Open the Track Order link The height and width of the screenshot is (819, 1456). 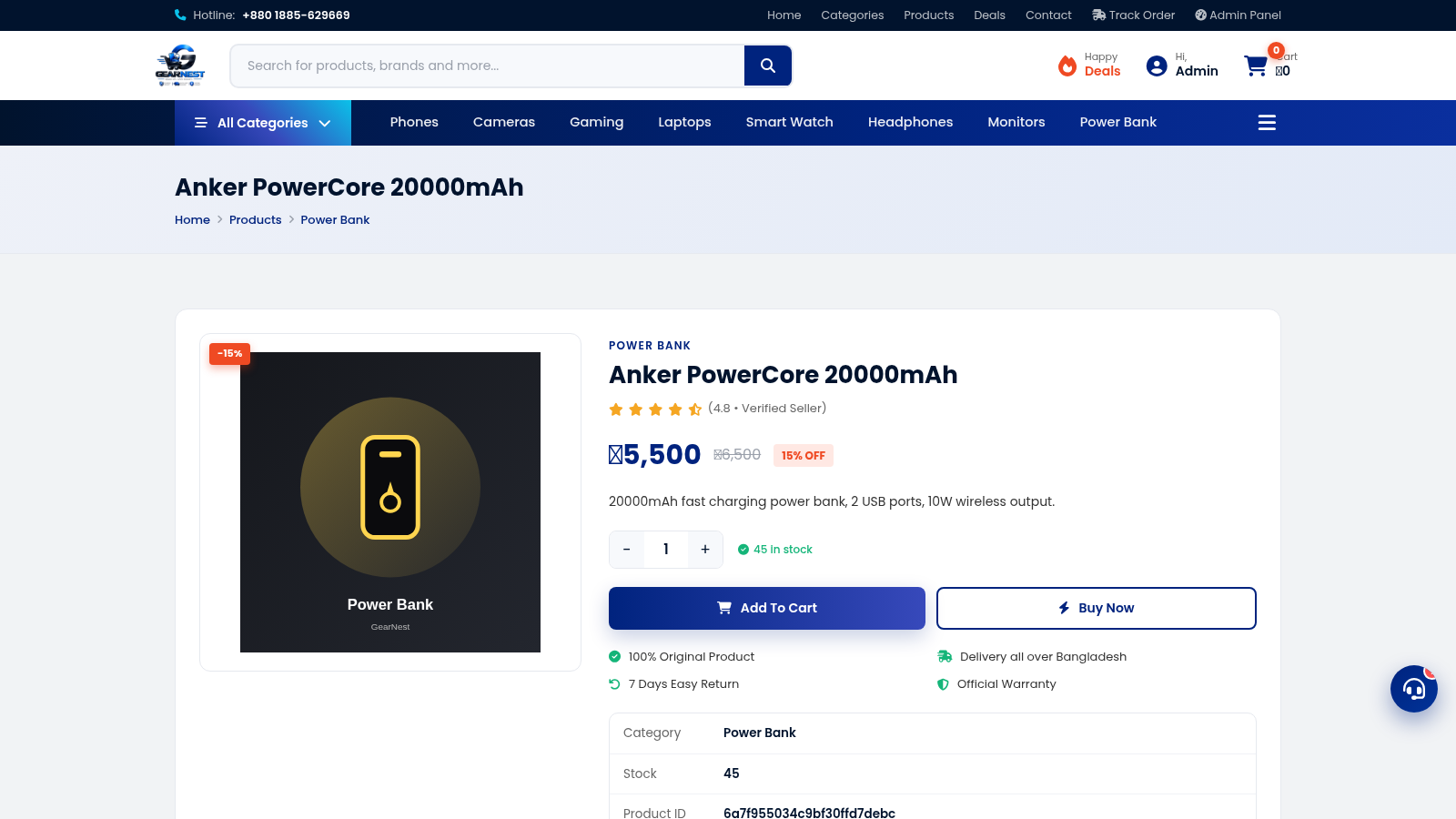click(x=1134, y=15)
